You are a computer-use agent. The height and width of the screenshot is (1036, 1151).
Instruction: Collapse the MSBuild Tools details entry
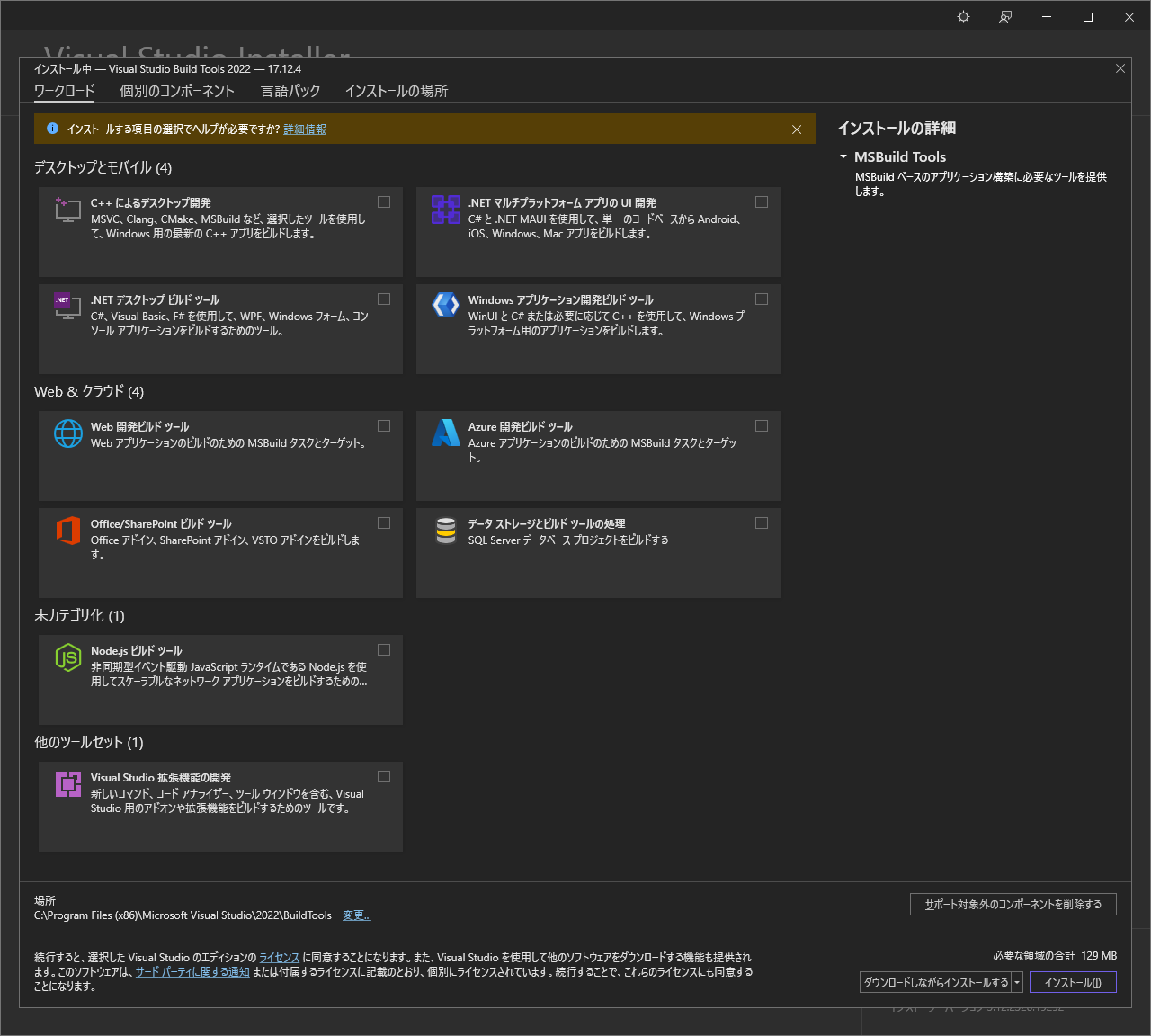coord(843,156)
